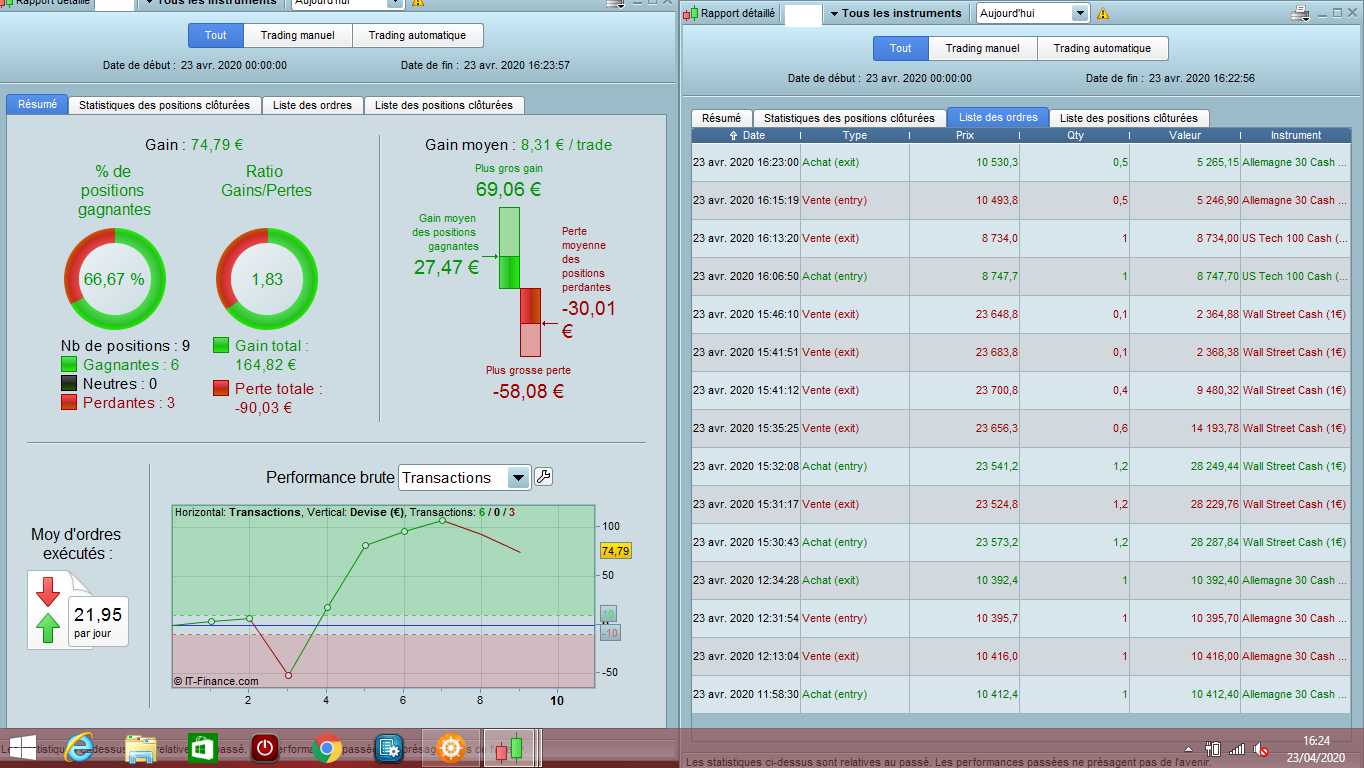Image resolution: width=1364 pixels, height=768 pixels.
Task: Open the Transactions dropdown for Performance brute
Action: (x=517, y=478)
